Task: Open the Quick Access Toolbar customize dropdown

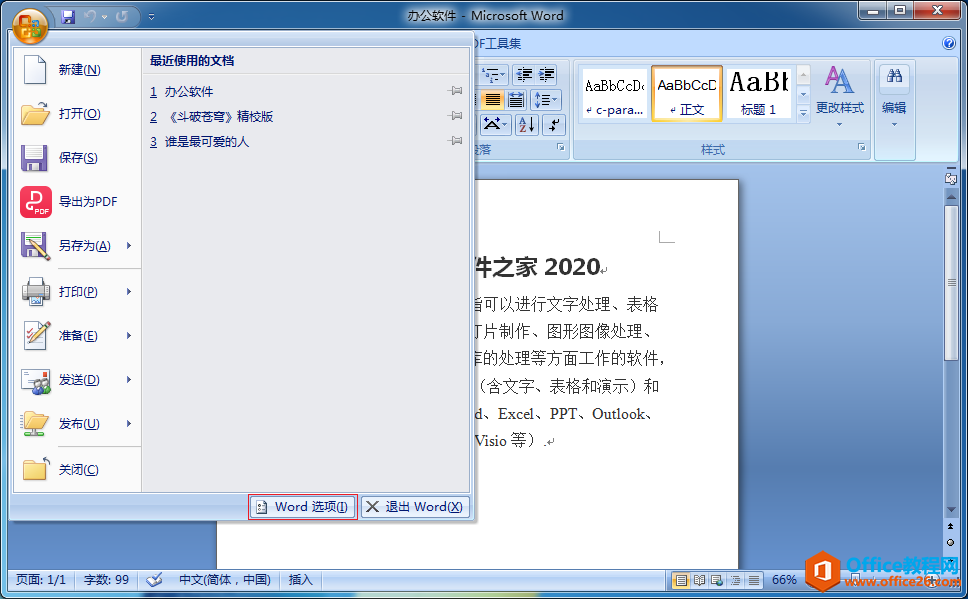Action: pyautogui.click(x=151, y=15)
